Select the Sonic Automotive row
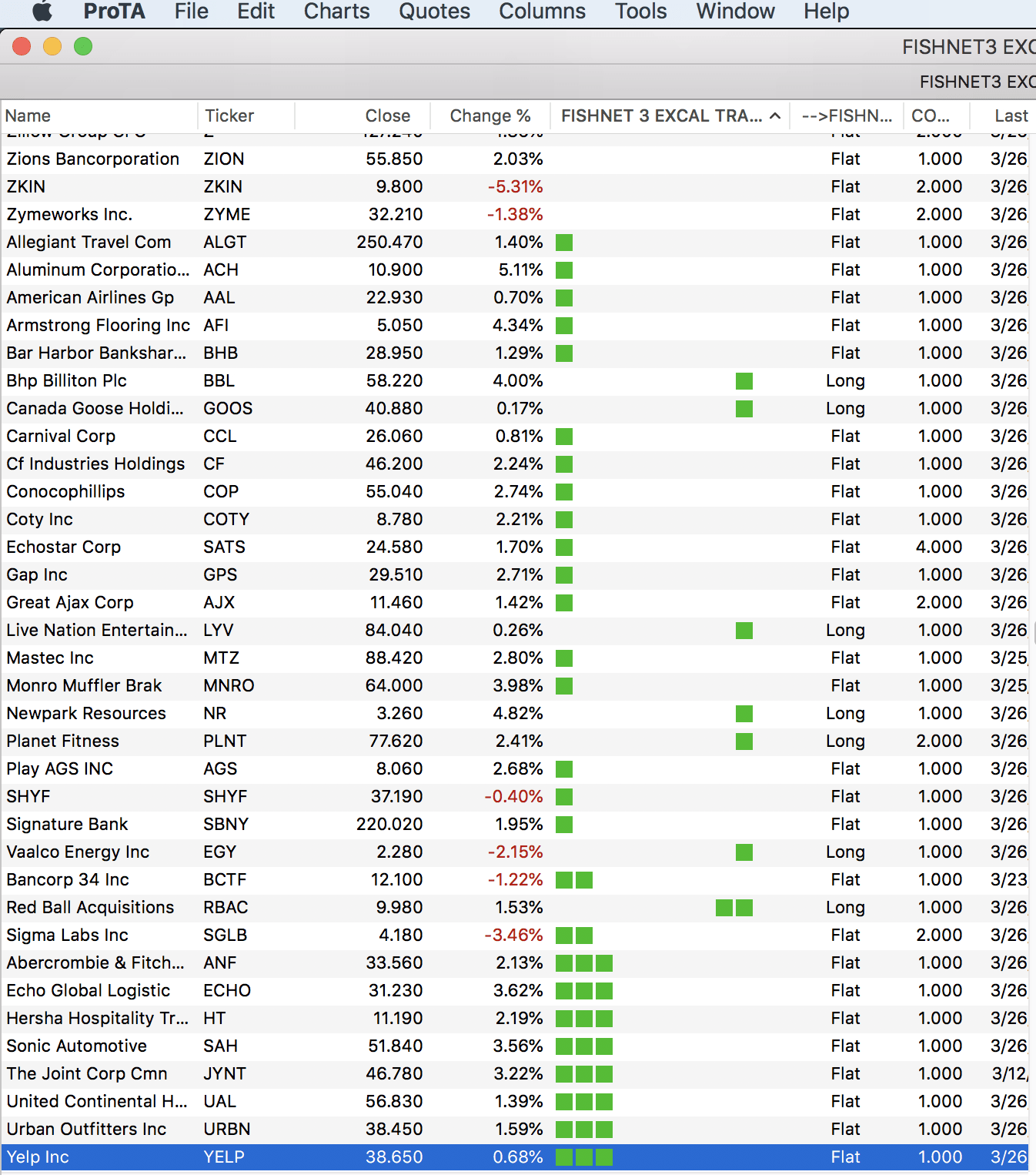The height and width of the screenshot is (1175, 1036). click(515, 1046)
